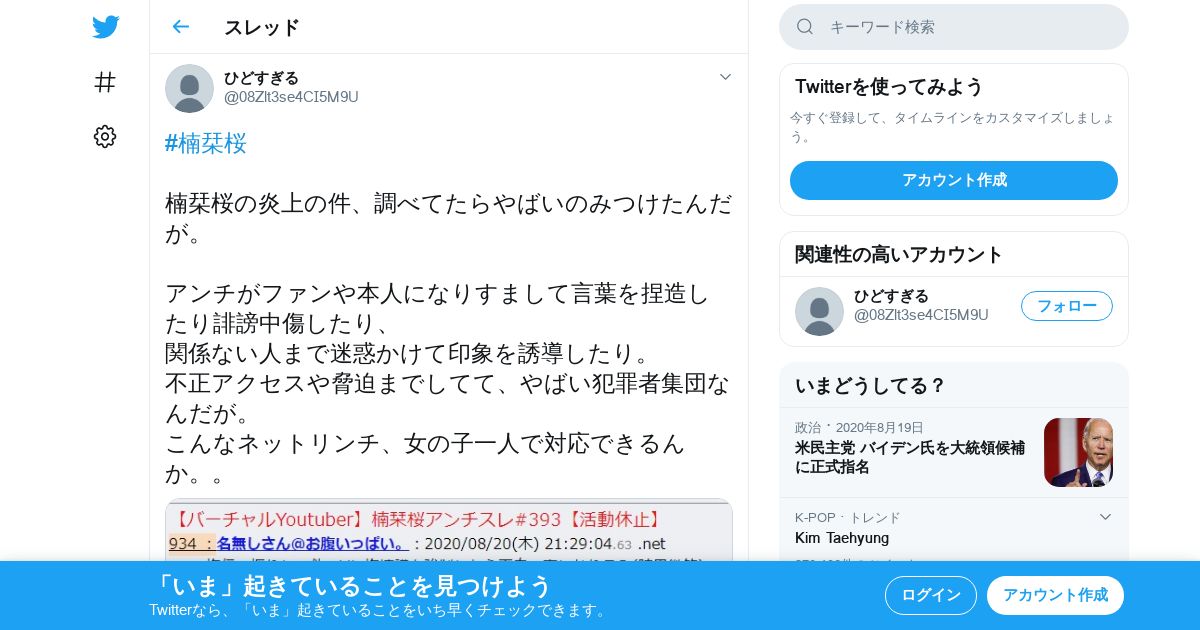Open the settings gear in sidebar

[105, 136]
